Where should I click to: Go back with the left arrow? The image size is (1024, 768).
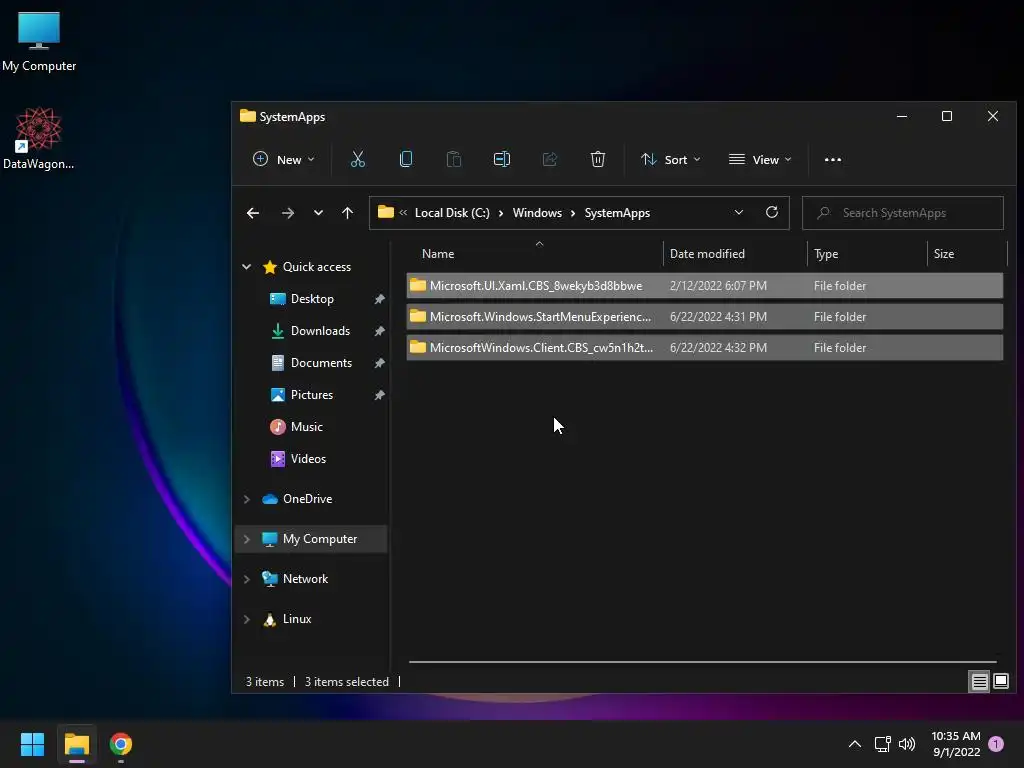coord(253,213)
